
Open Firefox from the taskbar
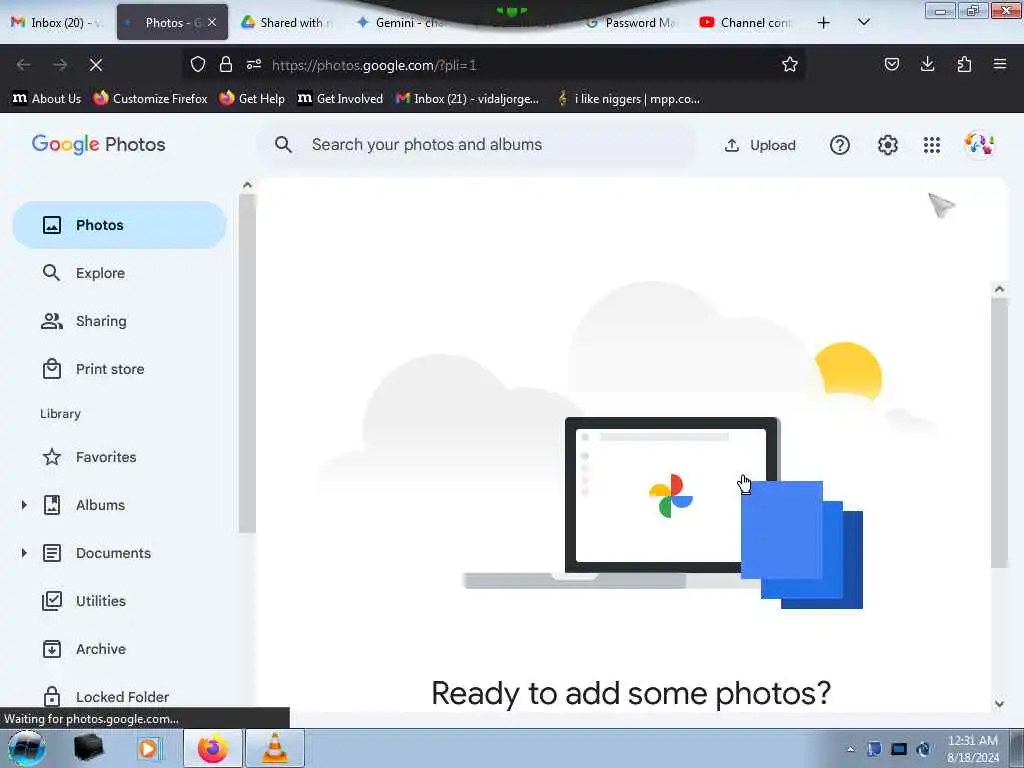pos(213,748)
